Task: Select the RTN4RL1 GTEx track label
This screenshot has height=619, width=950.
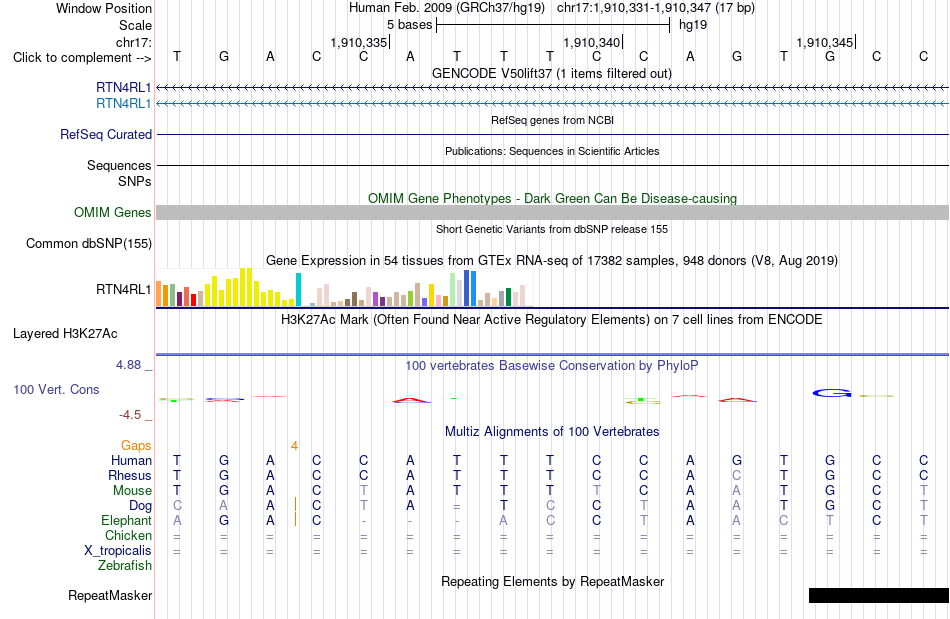Action: 124,290
